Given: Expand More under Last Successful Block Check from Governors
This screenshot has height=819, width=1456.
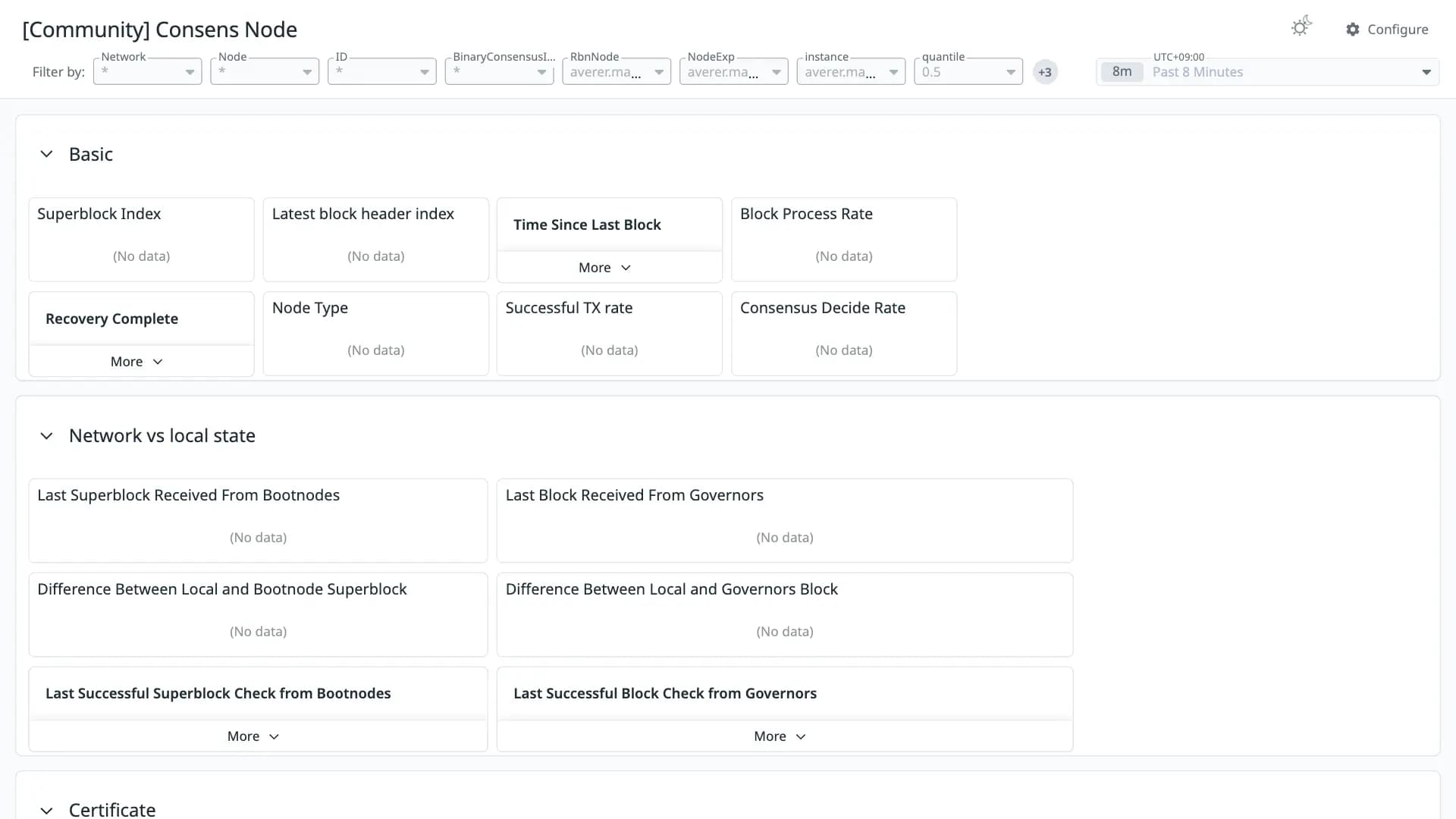Looking at the screenshot, I should (x=780, y=736).
